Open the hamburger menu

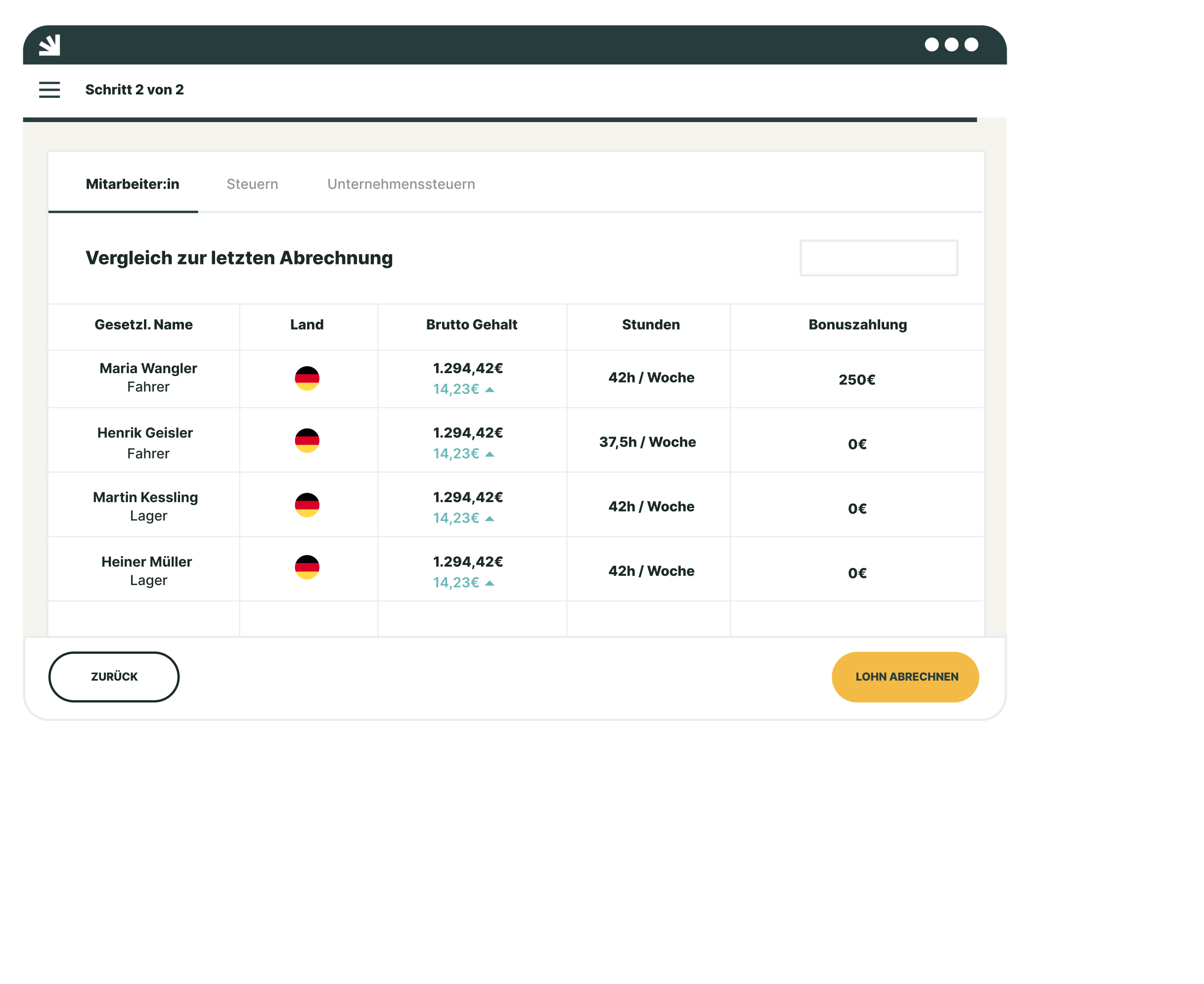click(49, 89)
